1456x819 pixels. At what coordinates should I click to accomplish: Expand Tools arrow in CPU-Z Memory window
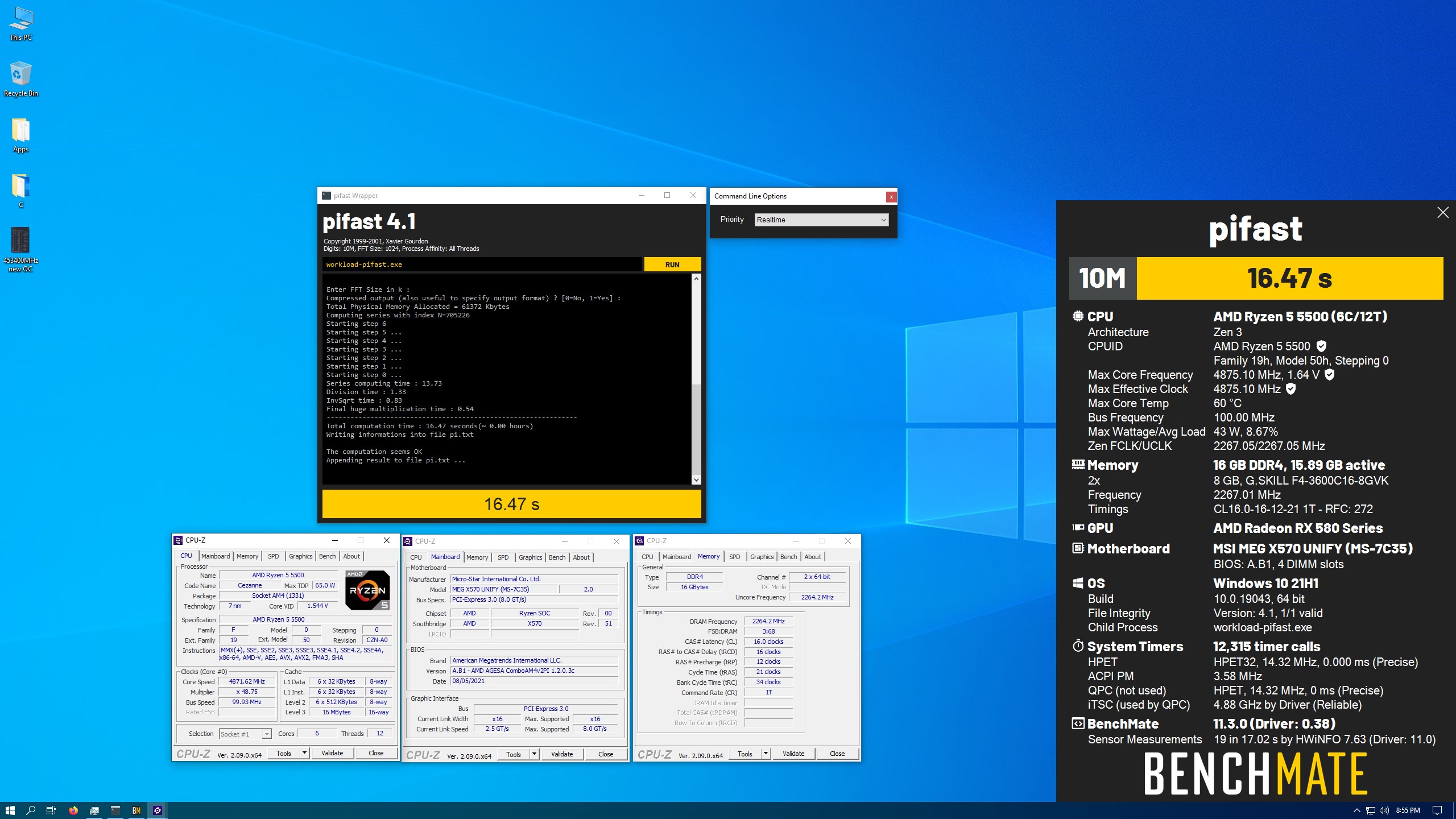click(x=766, y=754)
